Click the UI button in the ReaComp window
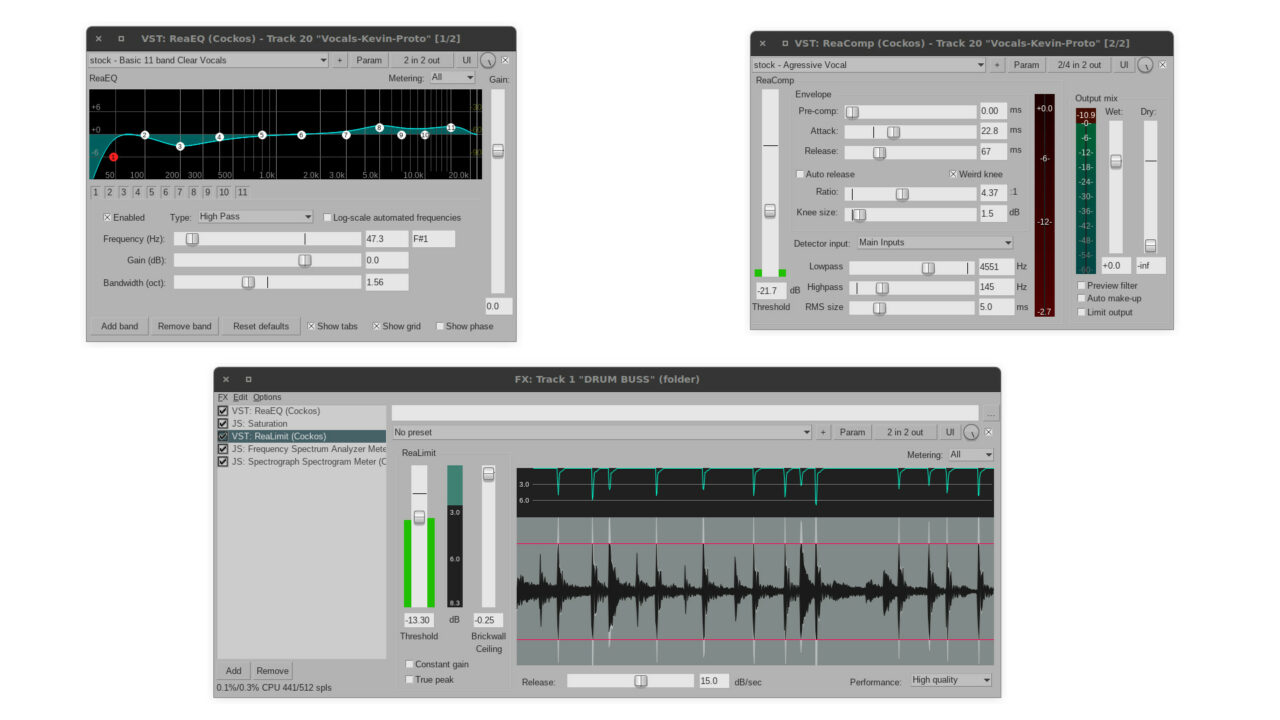Image resolution: width=1280 pixels, height=720 pixels. point(1124,64)
